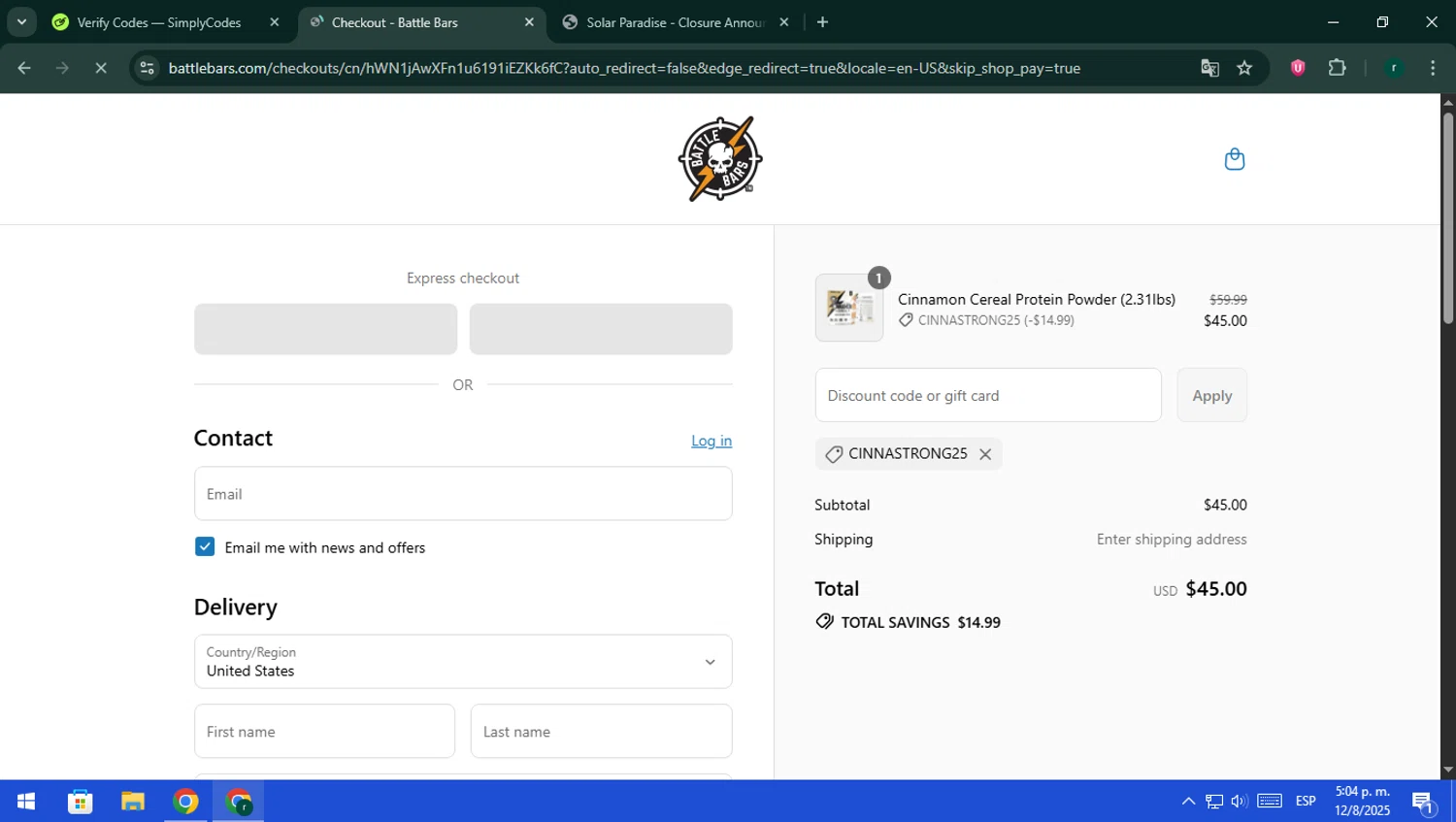Open the network status tray icon

tap(1214, 802)
